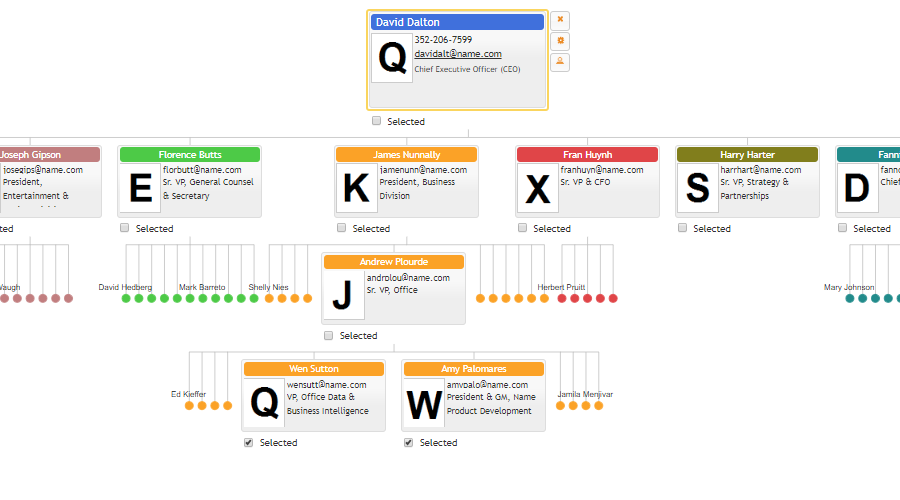Screen dimensions: 900x500
Task: Click the orange dot labeled Ed Kieffer
Action: [x=189, y=406]
